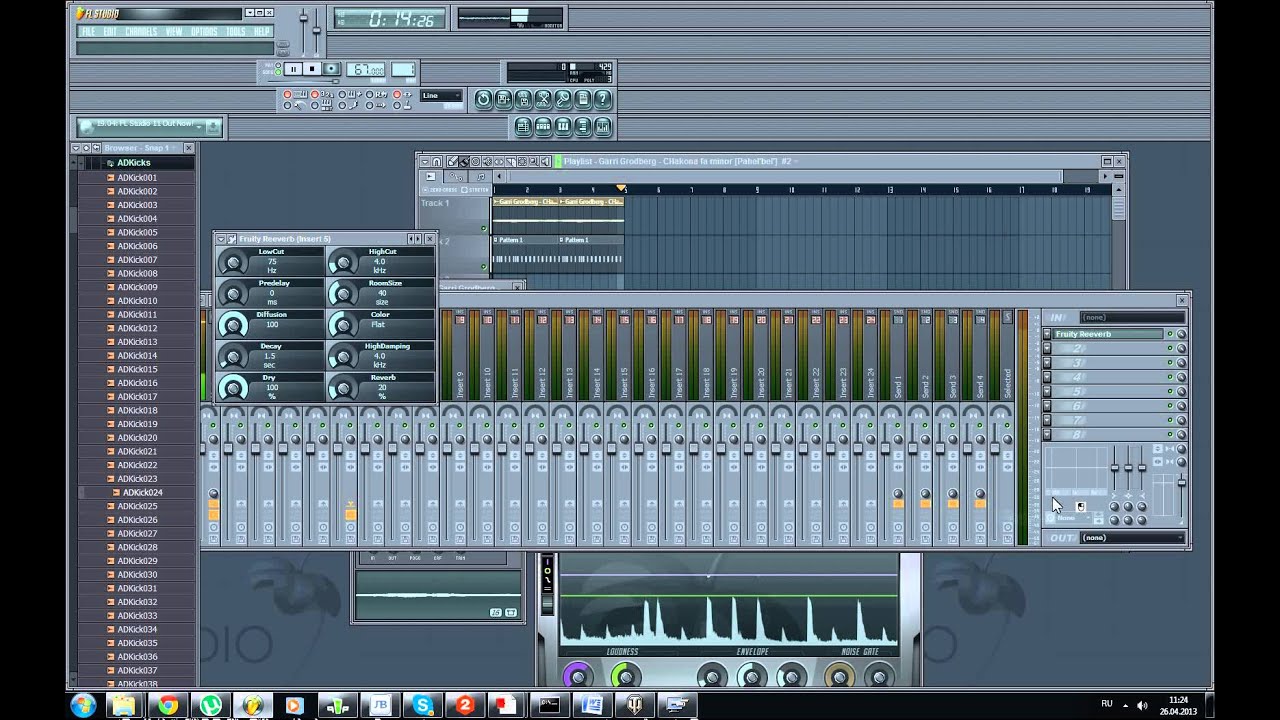
Task: Click the download icon in news panel
Action: coord(212,126)
